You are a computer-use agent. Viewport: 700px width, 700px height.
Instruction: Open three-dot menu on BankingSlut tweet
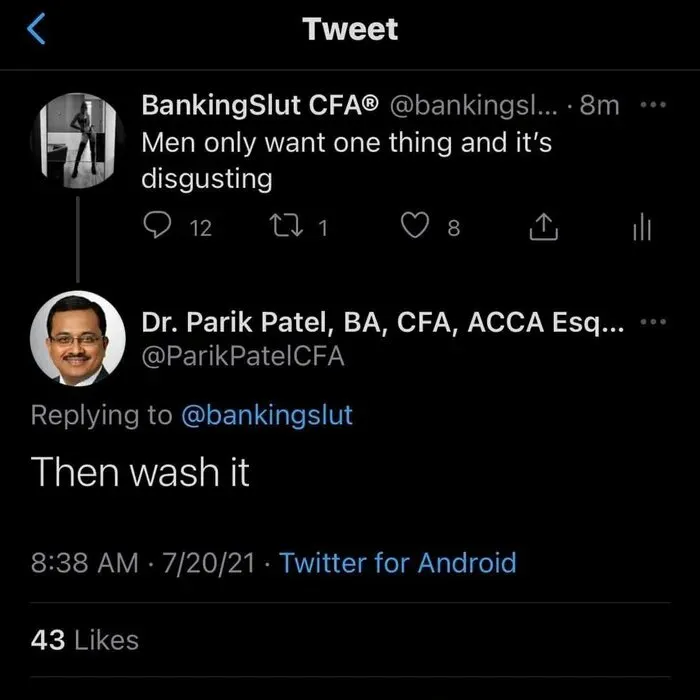653,105
